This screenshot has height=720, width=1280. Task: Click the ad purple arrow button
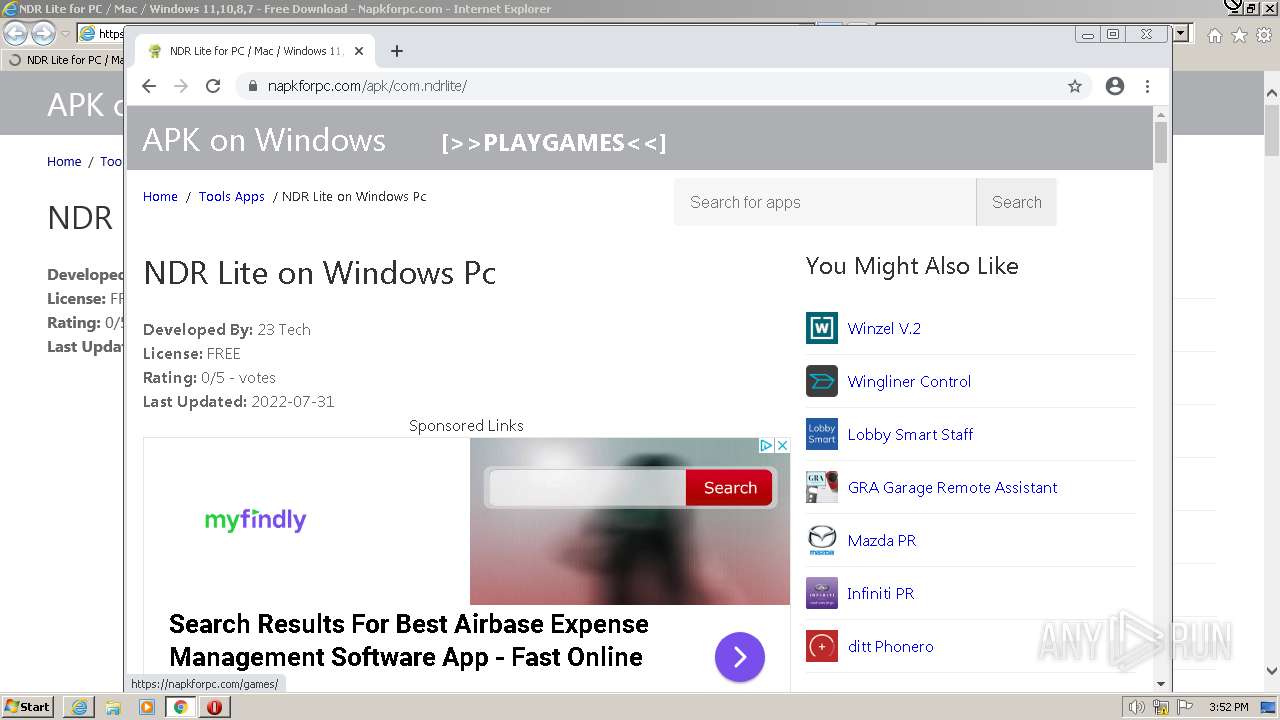740,657
